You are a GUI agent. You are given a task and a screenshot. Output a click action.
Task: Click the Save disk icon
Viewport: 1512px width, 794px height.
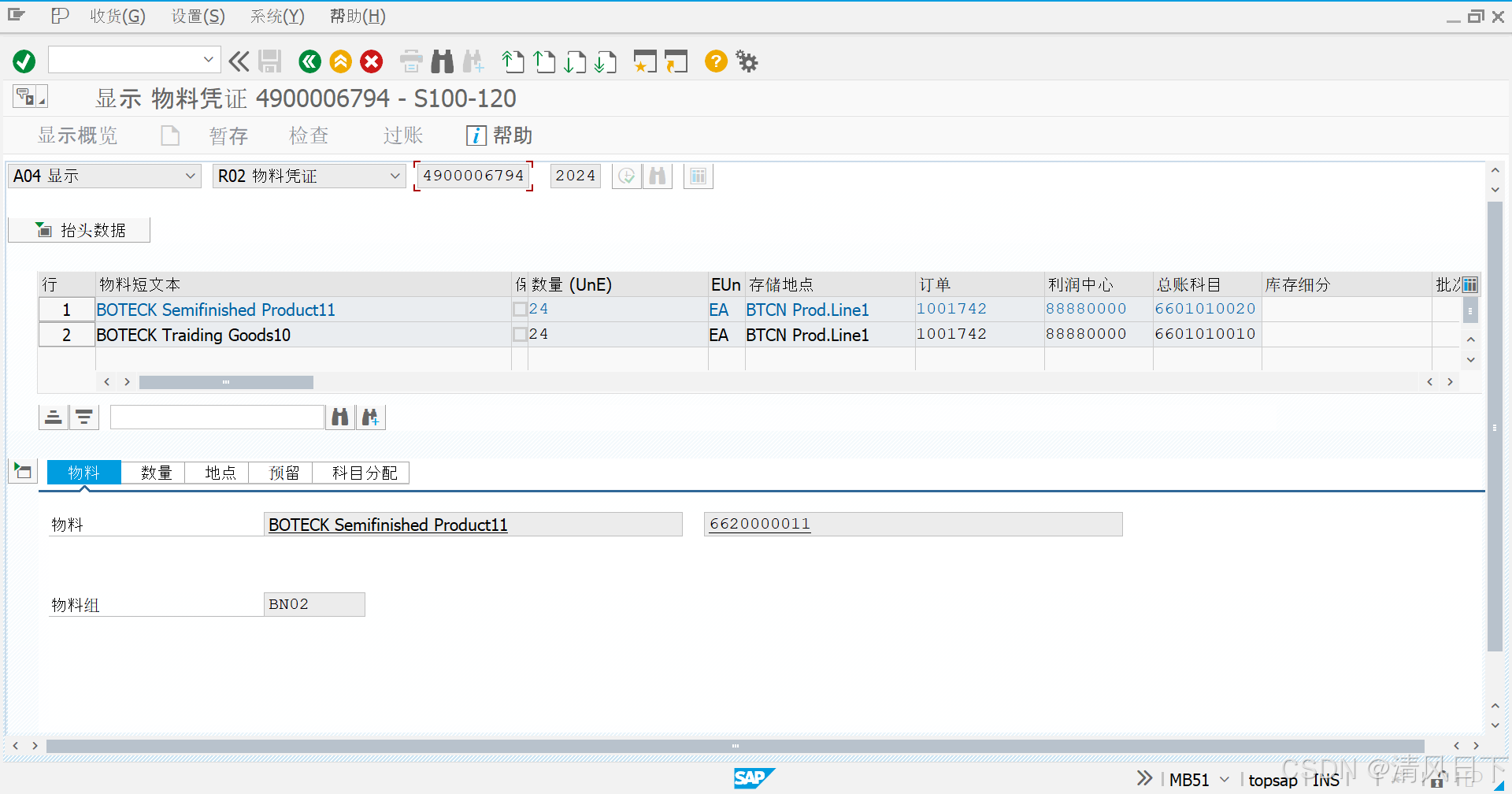coord(270,61)
